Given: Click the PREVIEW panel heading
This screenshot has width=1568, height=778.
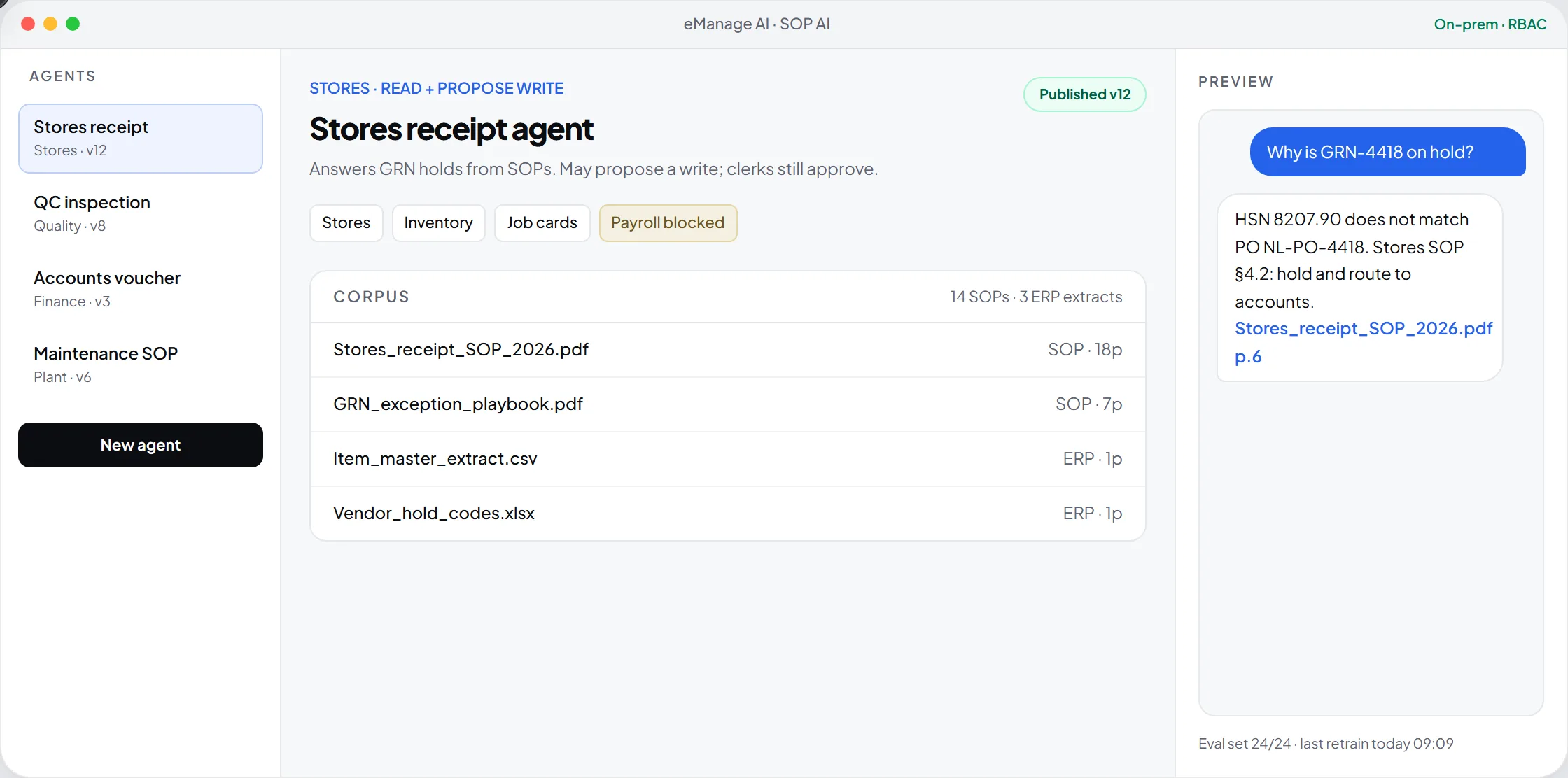Looking at the screenshot, I should (1235, 82).
